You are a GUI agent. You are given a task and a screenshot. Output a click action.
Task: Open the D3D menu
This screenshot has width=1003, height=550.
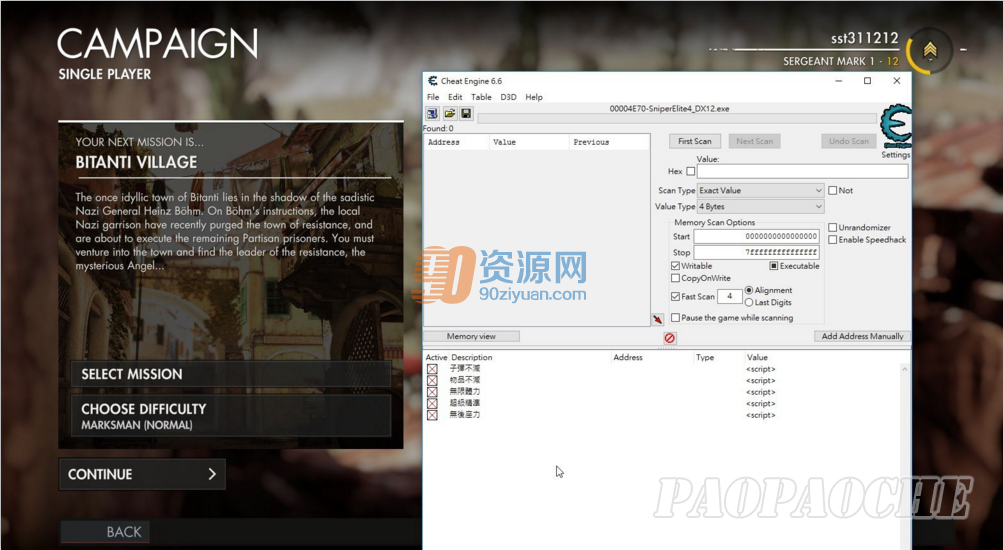coord(508,97)
